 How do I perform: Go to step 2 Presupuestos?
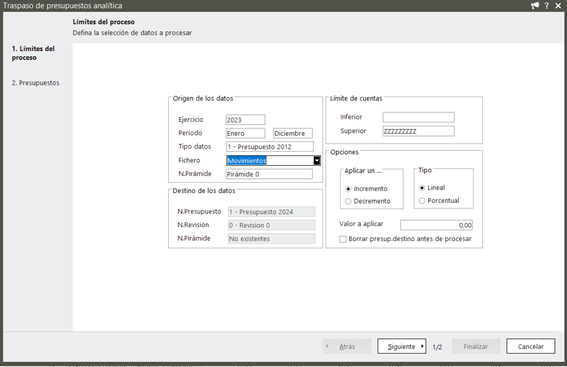(x=35, y=83)
